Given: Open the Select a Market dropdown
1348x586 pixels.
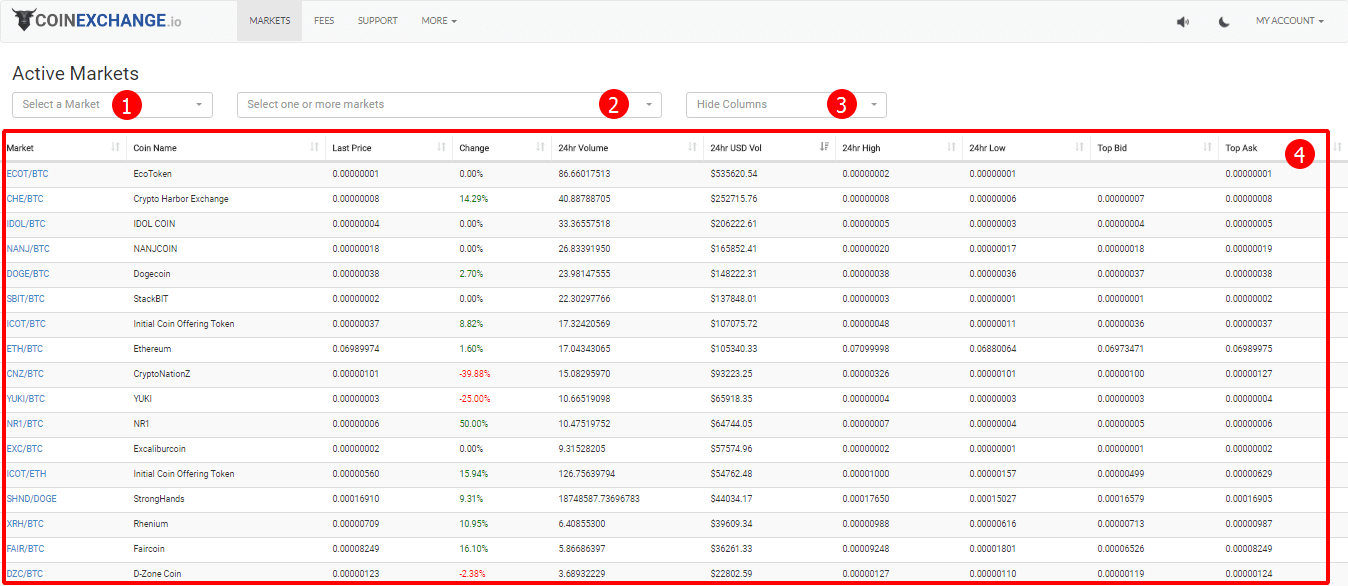Looking at the screenshot, I should tap(112, 104).
